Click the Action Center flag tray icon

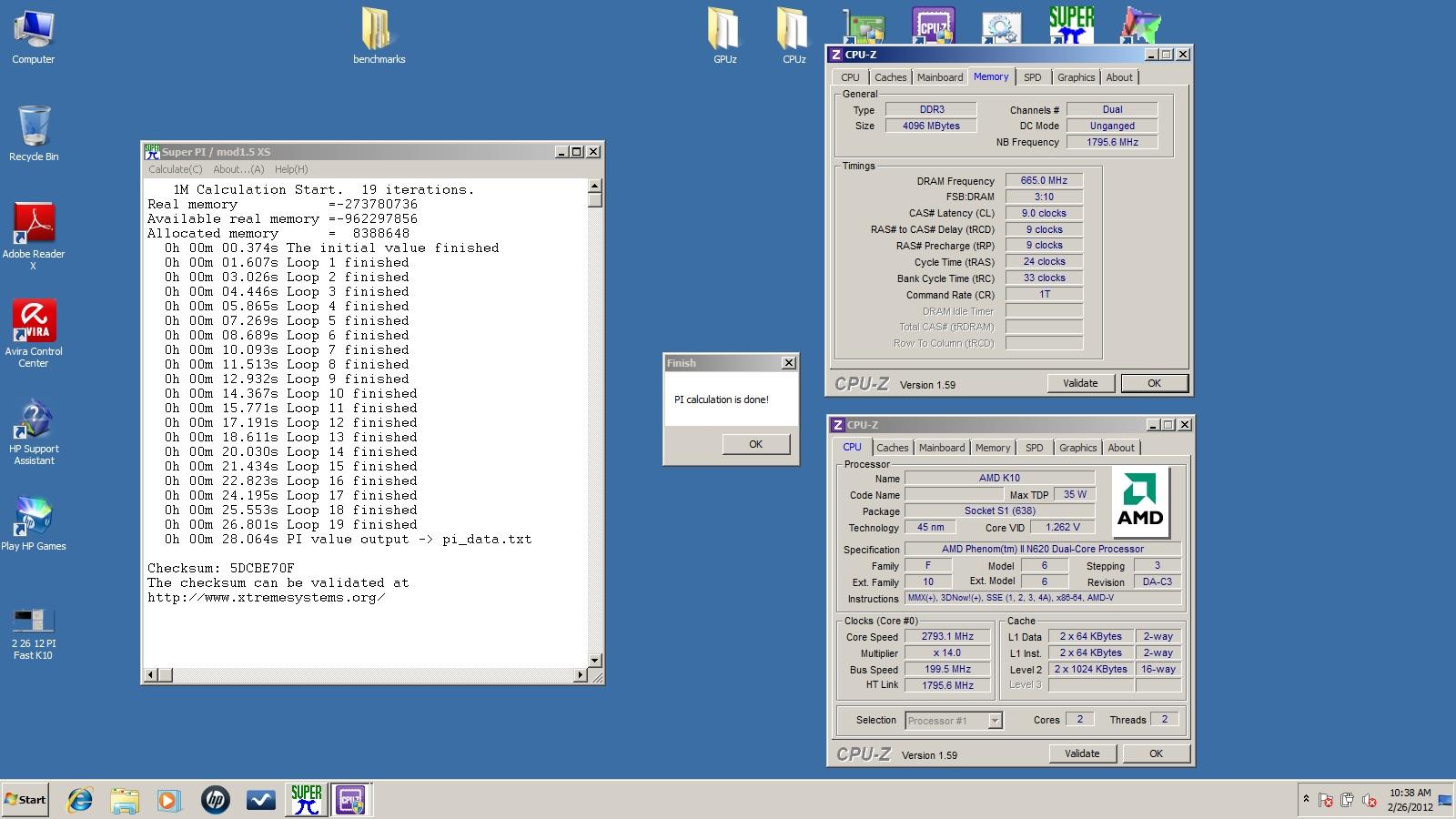click(1326, 801)
